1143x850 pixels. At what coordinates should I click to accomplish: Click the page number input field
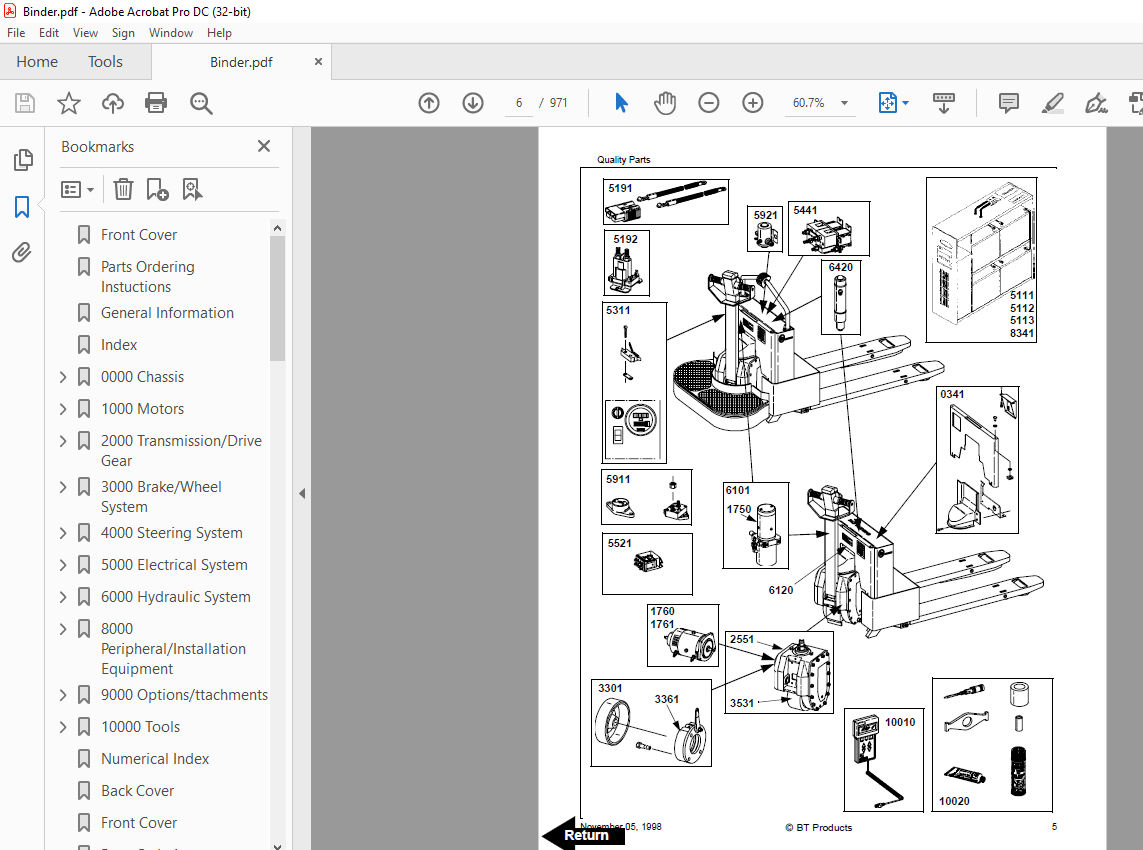click(518, 103)
